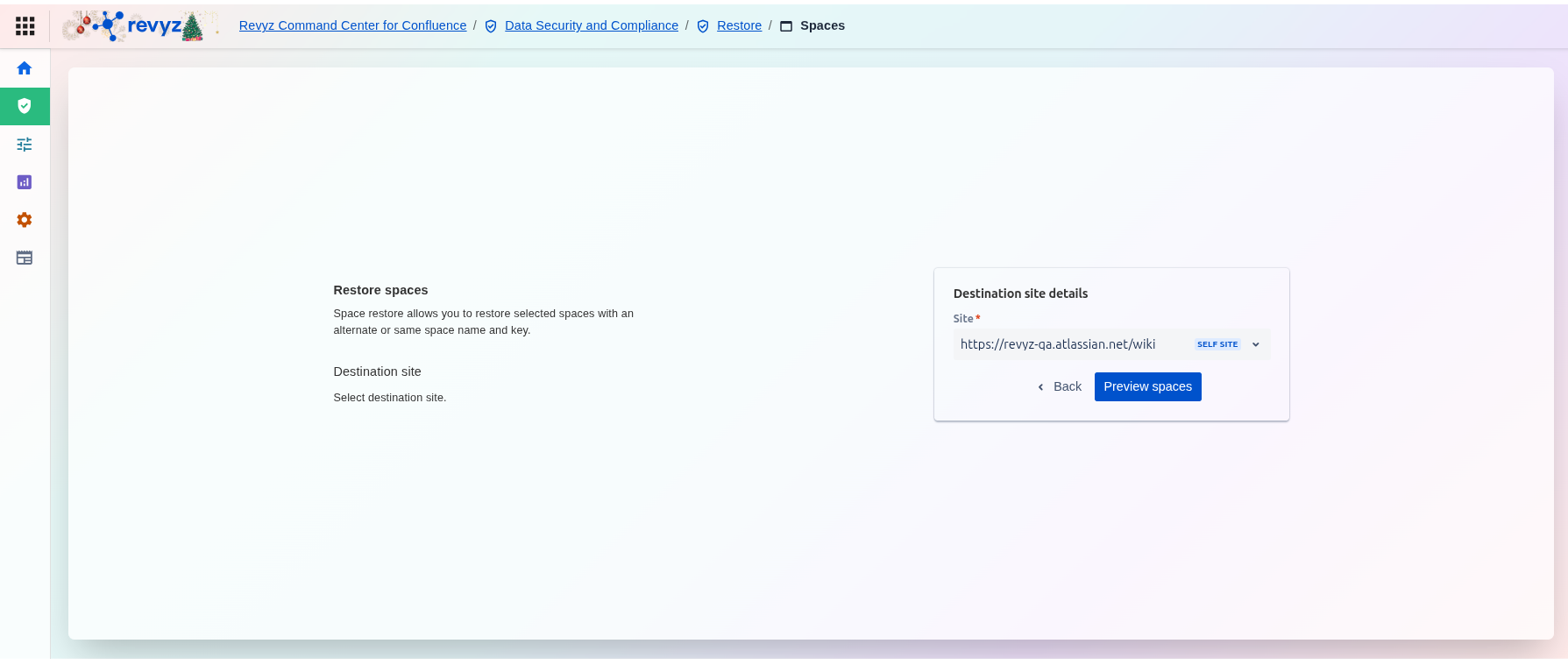The width and height of the screenshot is (1568, 665).
Task: Expand the Site dropdown chevron arrow
Action: 1256,344
